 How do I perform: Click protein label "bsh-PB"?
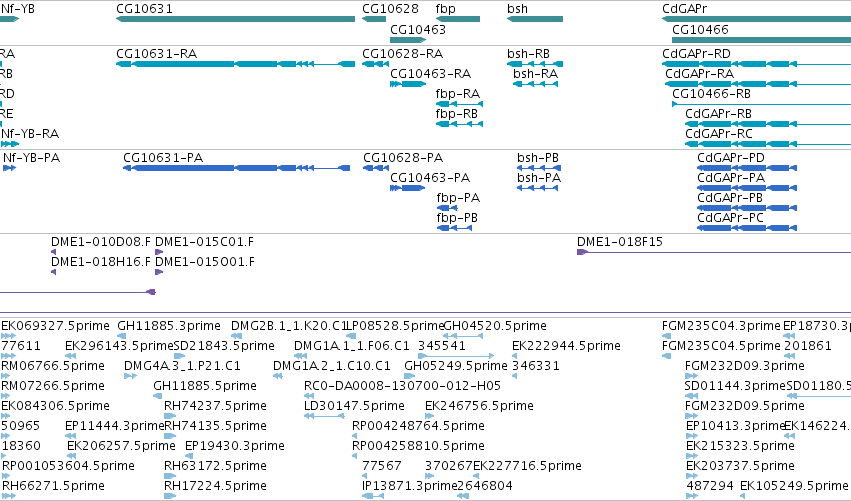pos(538,158)
